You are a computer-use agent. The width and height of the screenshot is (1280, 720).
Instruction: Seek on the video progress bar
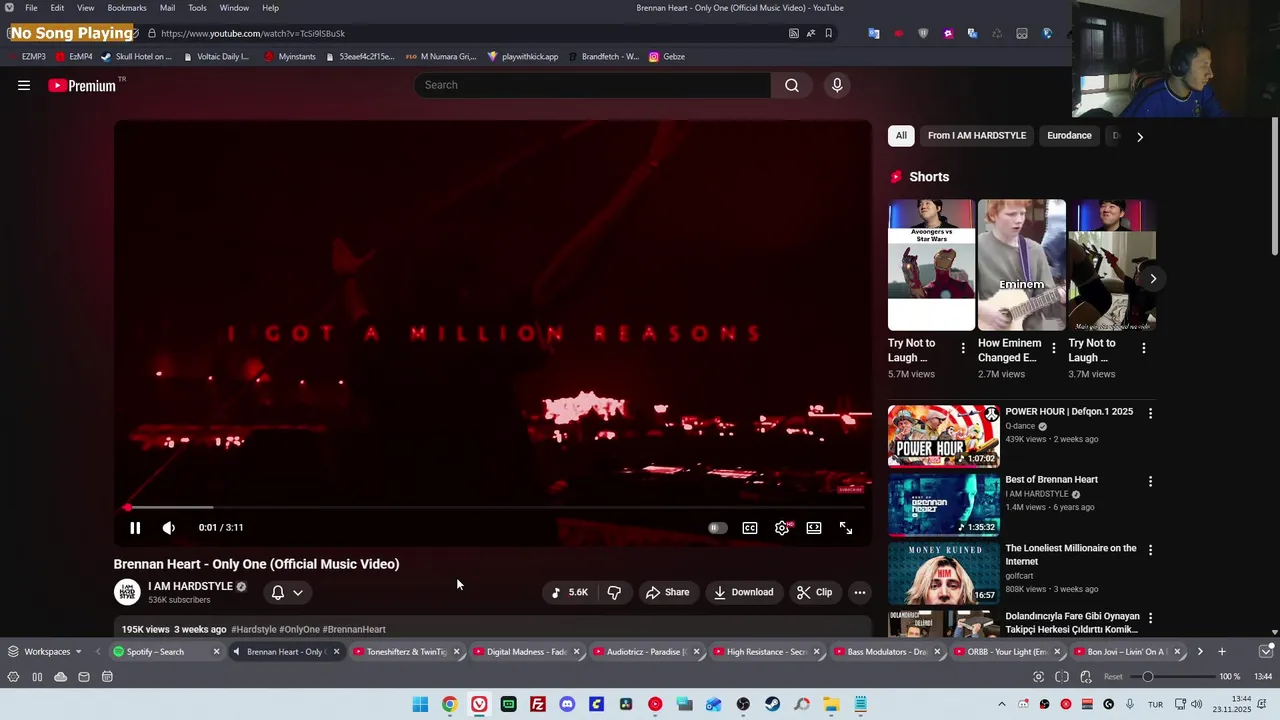(x=492, y=507)
